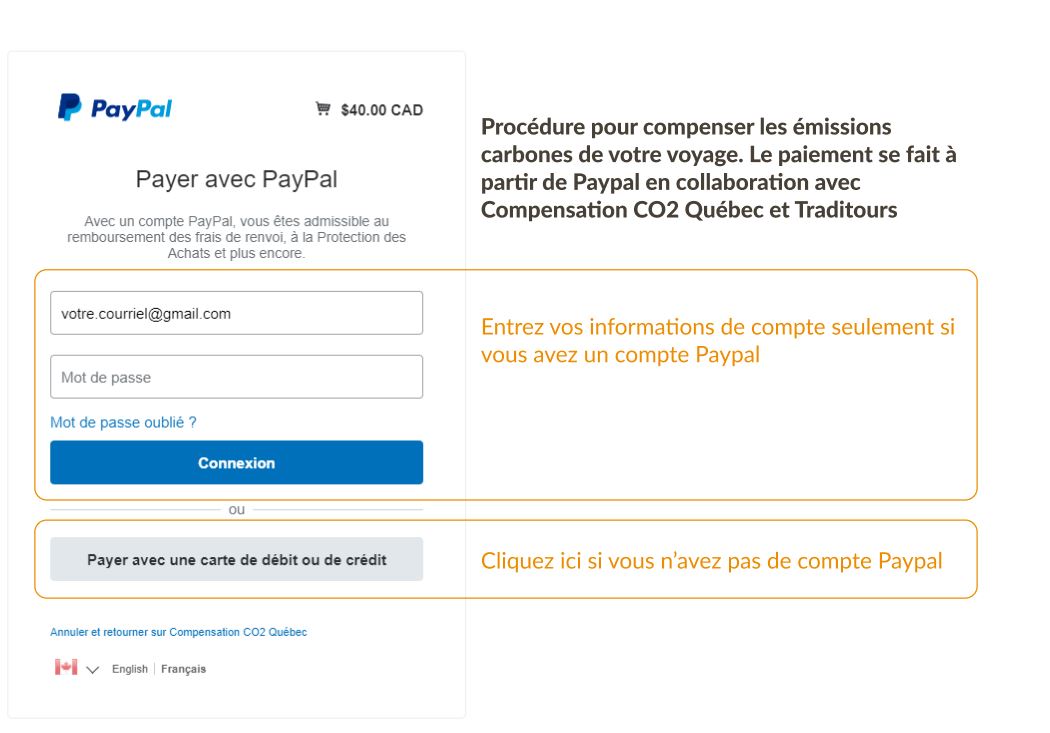Screen dimensions: 1050x733
Task: Click the orange Cliquez ici instruction text
Action: pos(711,561)
